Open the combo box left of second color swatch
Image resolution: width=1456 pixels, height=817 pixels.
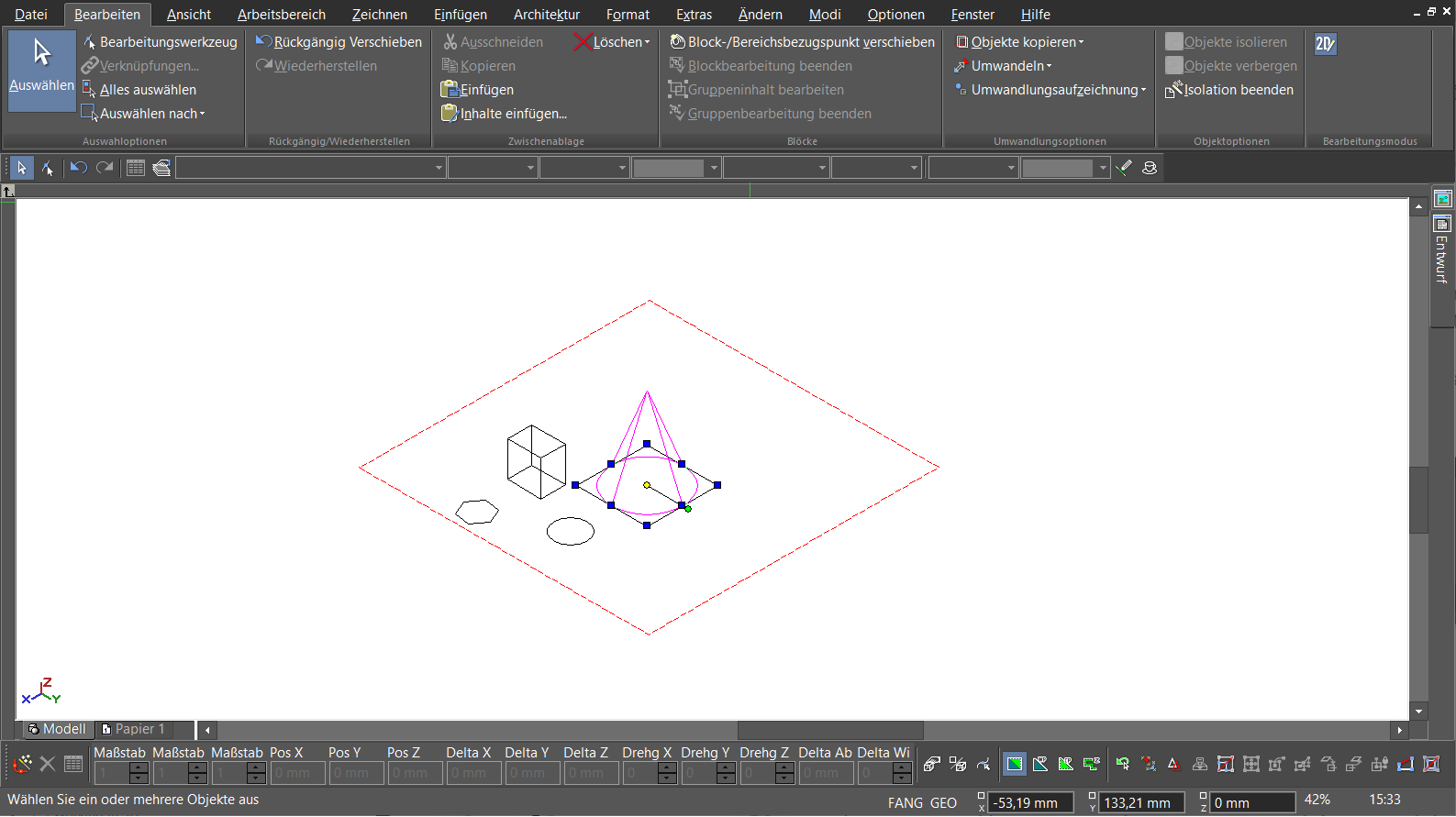[973, 168]
